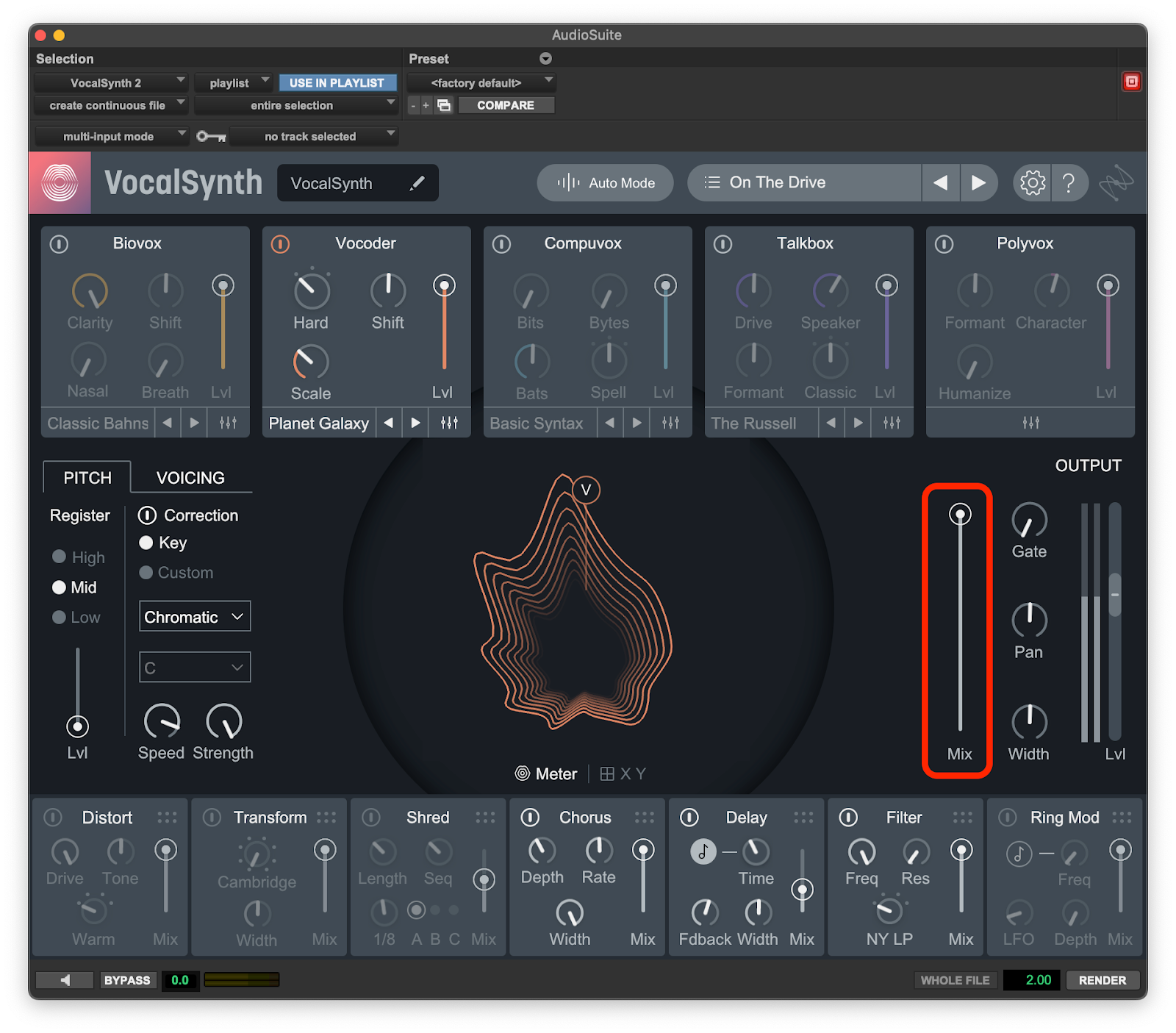Toggle pitch Correction power button
The width and height of the screenshot is (1176, 1033).
click(x=147, y=515)
